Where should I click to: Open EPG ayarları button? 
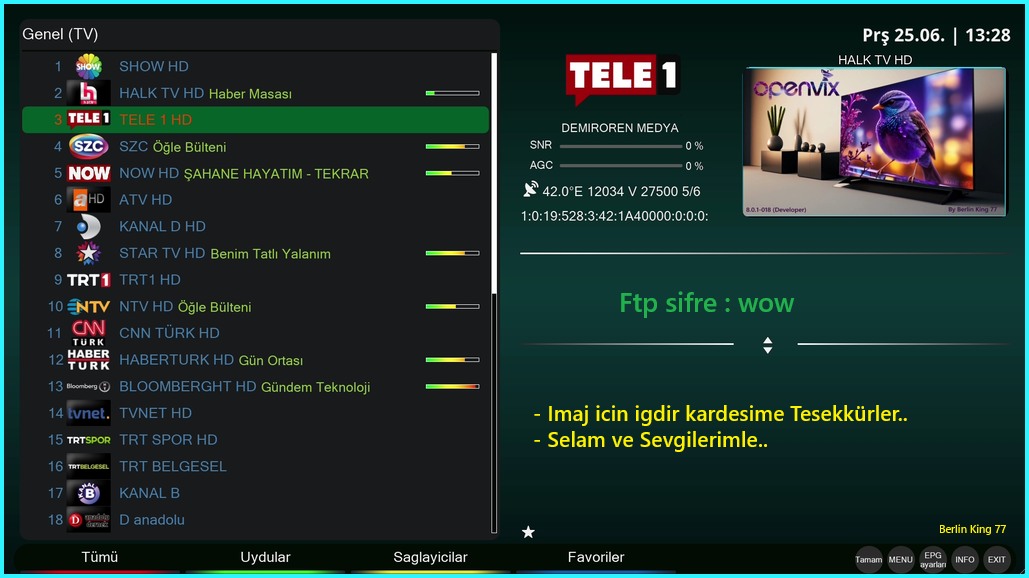933,560
